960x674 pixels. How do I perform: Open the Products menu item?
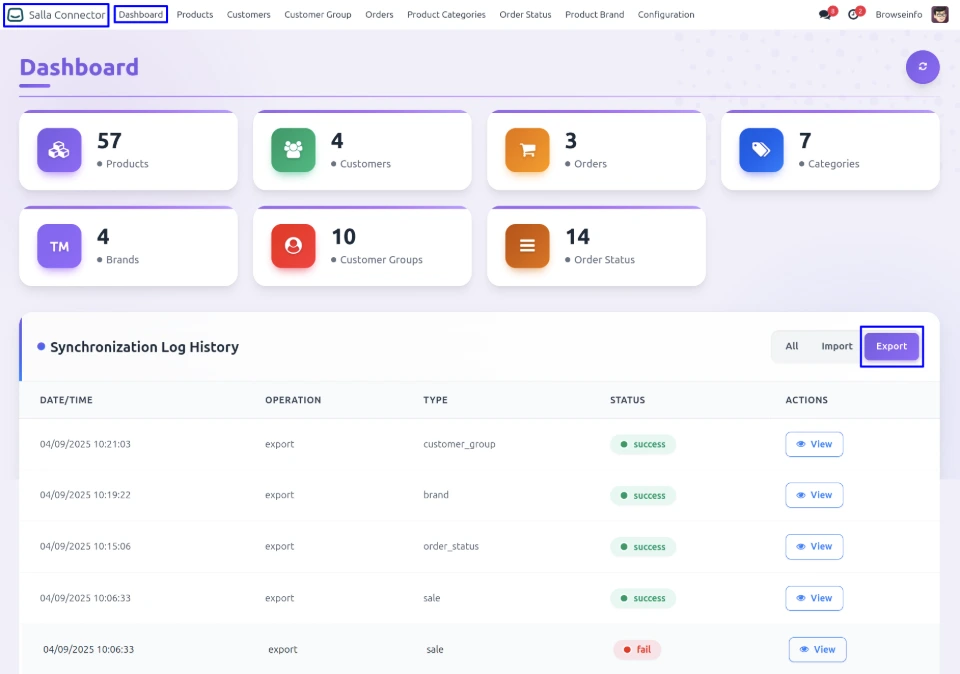(x=195, y=15)
